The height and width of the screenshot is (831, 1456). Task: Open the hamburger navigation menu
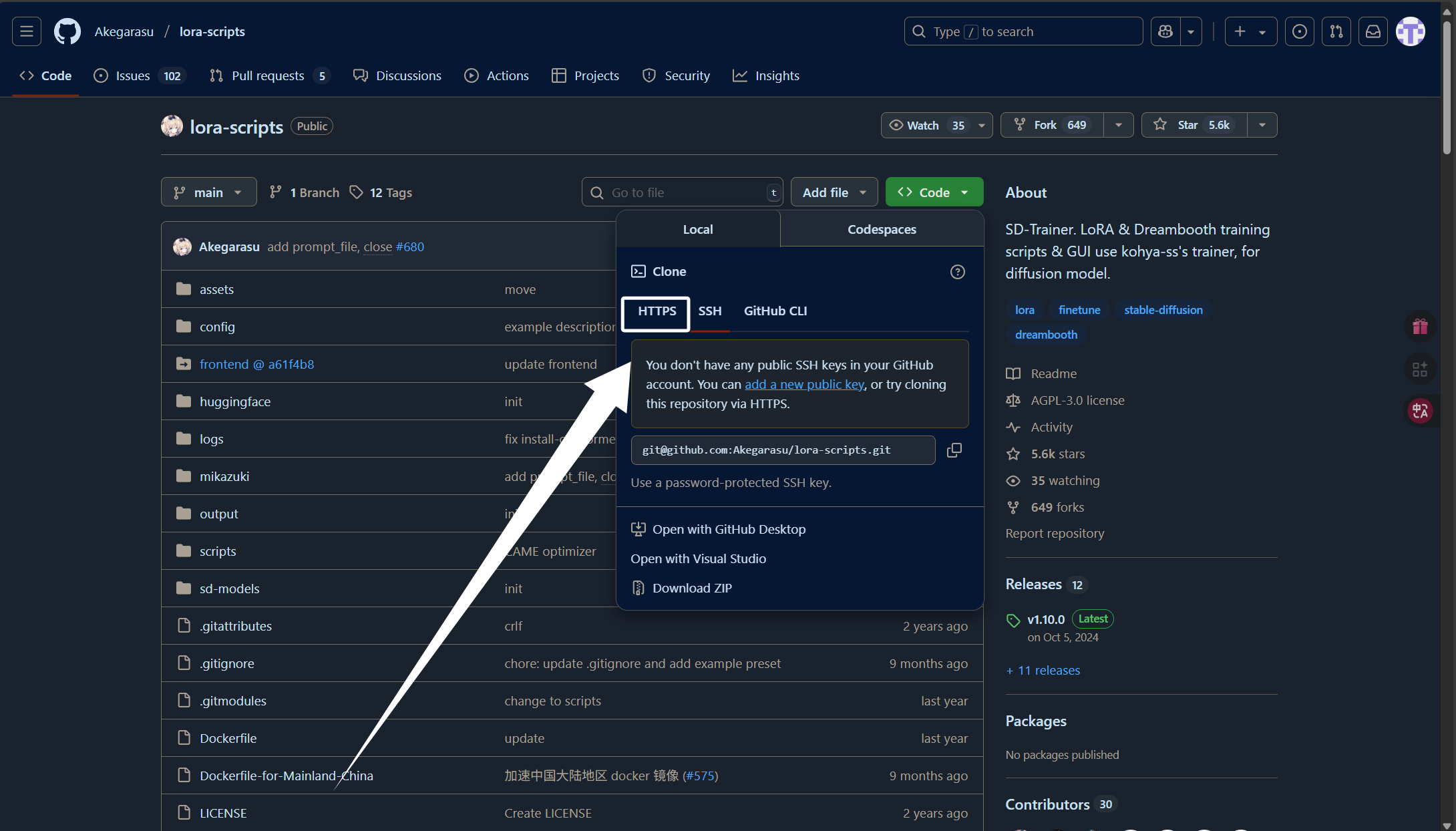[27, 31]
